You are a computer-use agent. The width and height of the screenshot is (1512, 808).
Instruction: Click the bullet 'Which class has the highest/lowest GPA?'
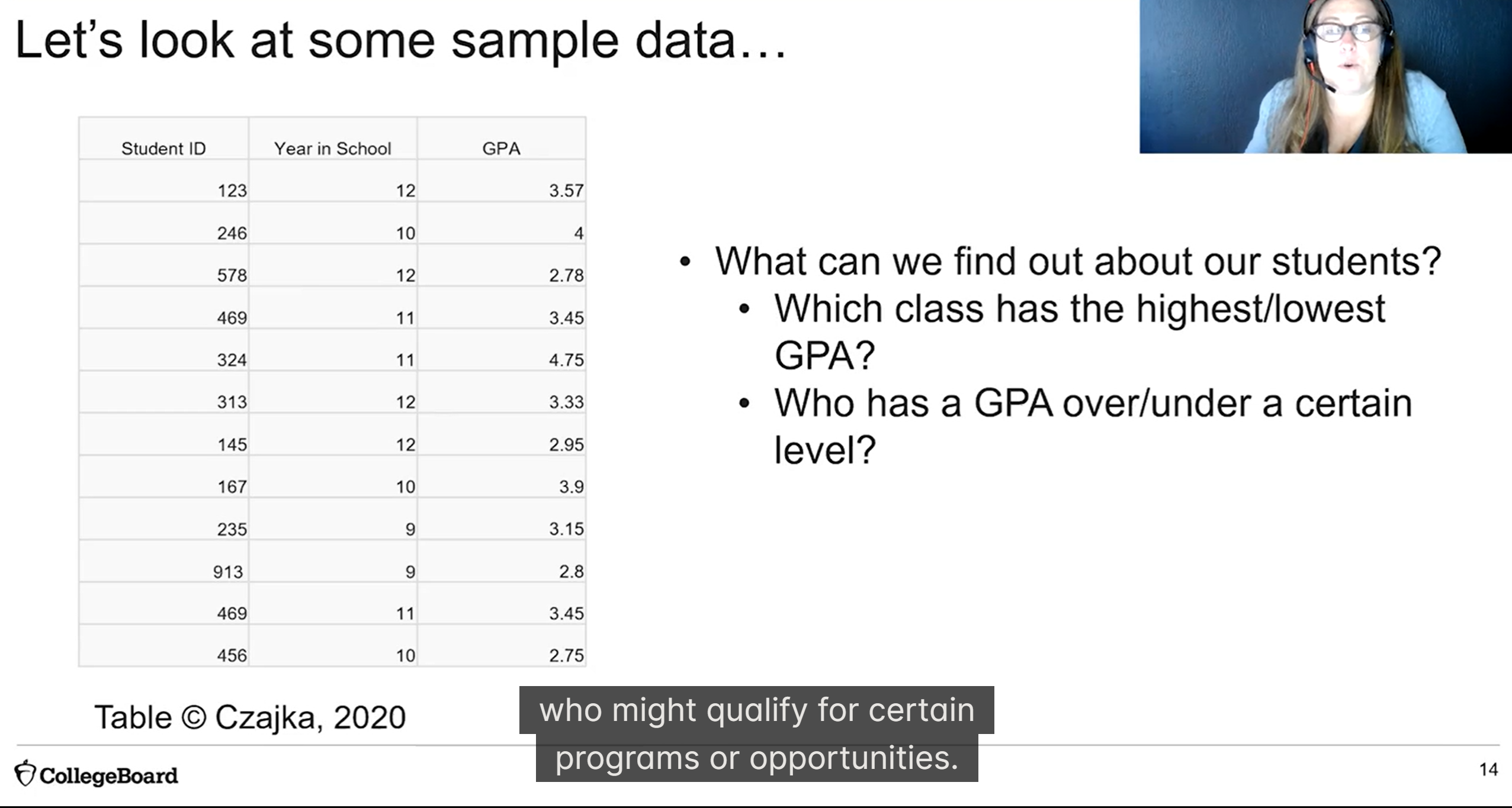(1080, 332)
